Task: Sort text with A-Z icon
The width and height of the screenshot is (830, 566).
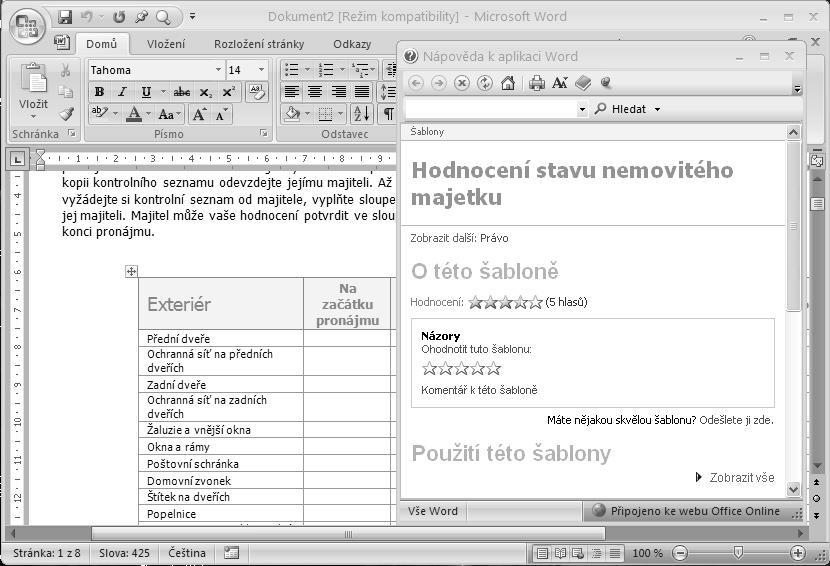Action: [362, 113]
